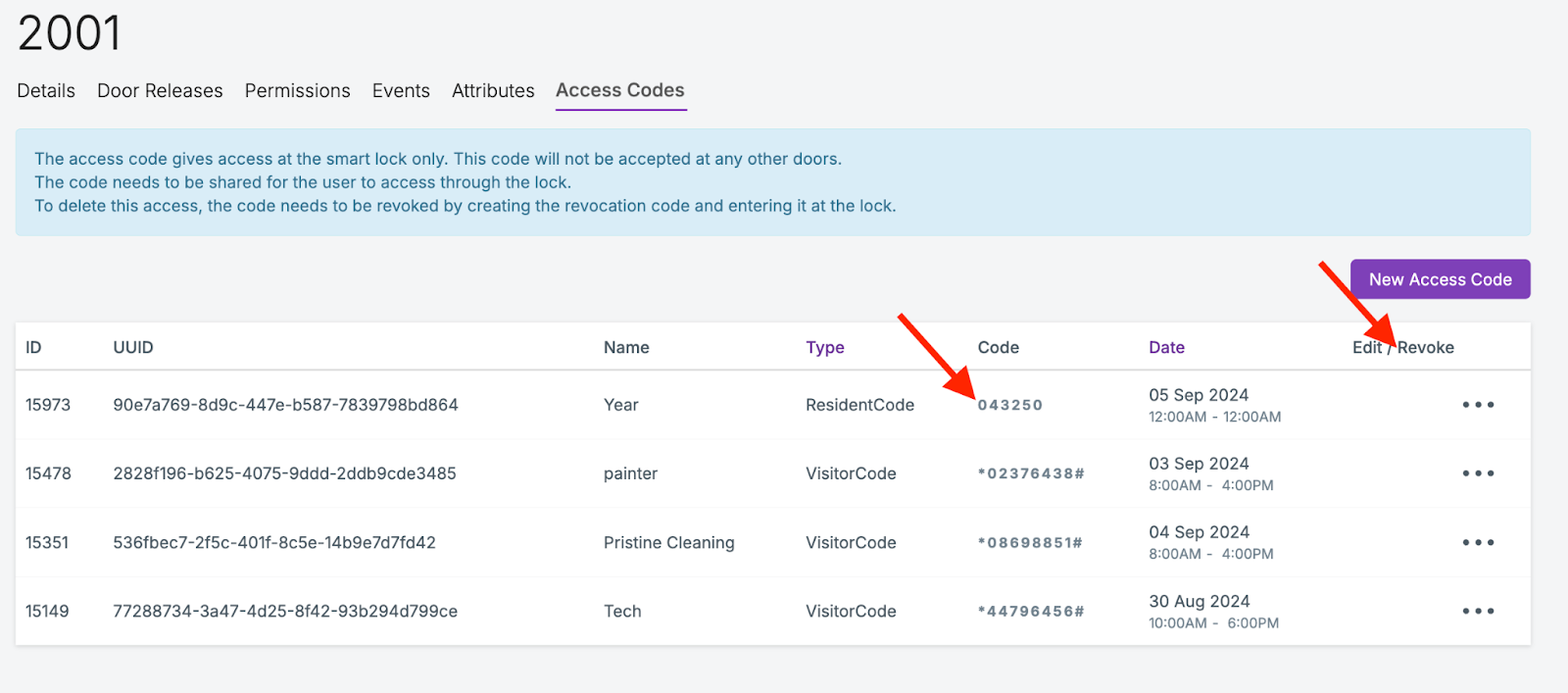
Task: Click the resident code 043250
Action: click(1010, 406)
